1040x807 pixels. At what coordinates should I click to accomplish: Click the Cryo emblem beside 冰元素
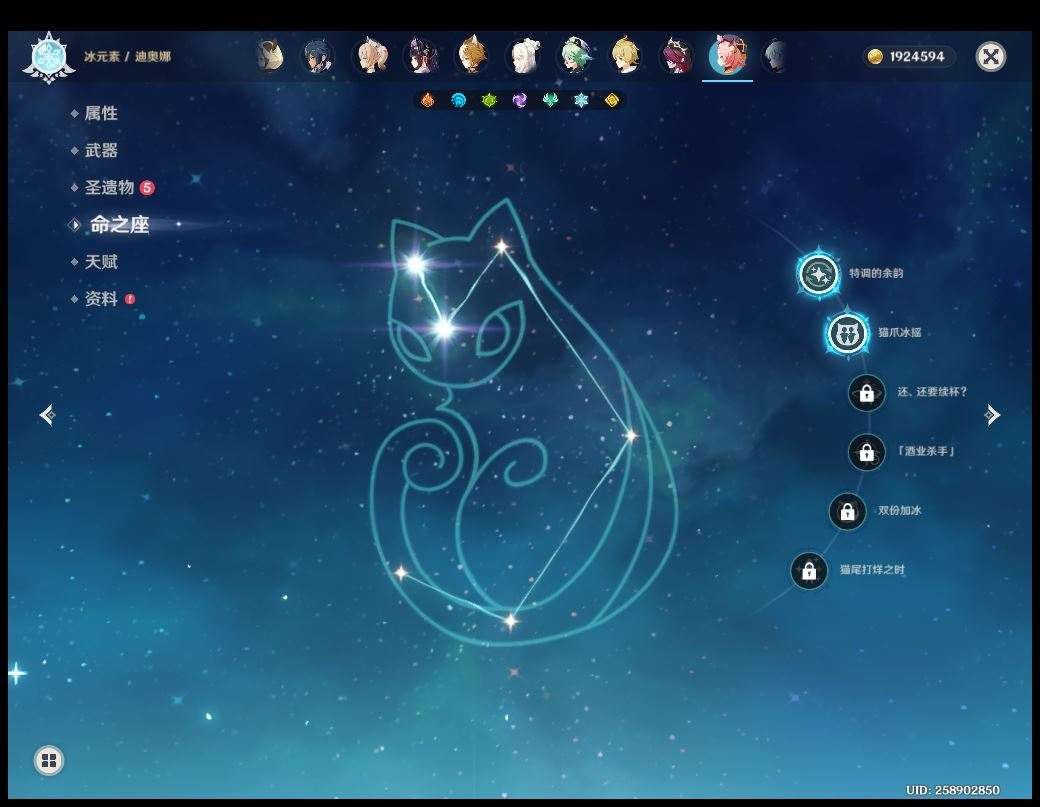point(48,58)
